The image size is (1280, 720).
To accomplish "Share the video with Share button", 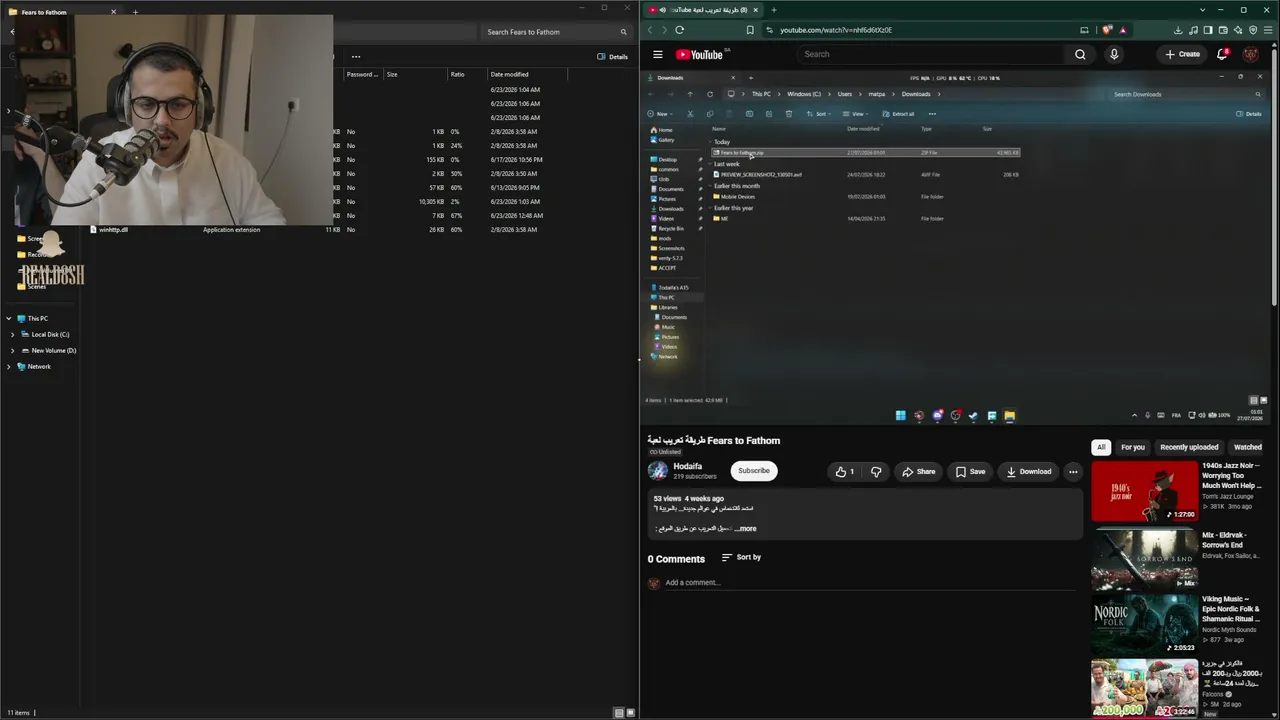I will coord(919,472).
